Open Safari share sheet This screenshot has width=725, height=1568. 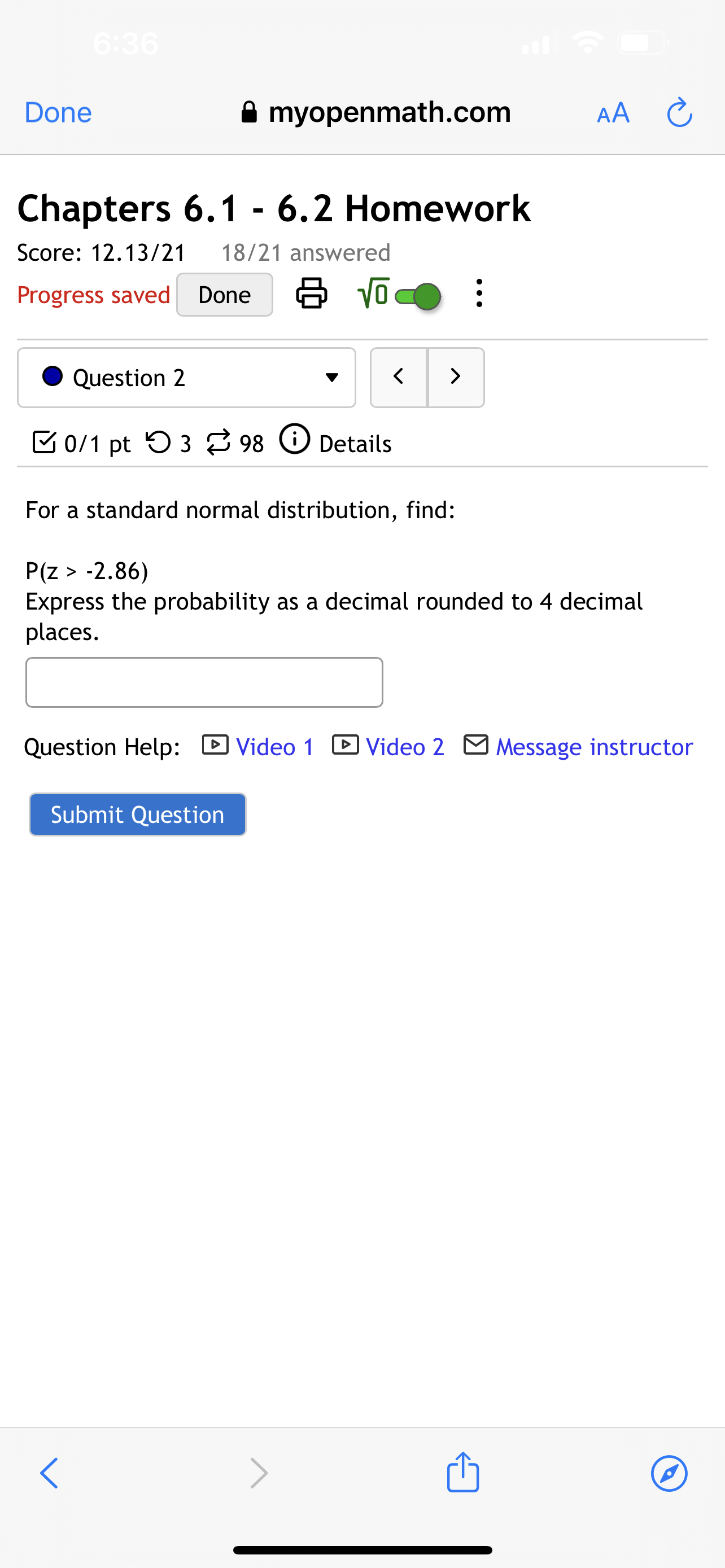point(462,1473)
